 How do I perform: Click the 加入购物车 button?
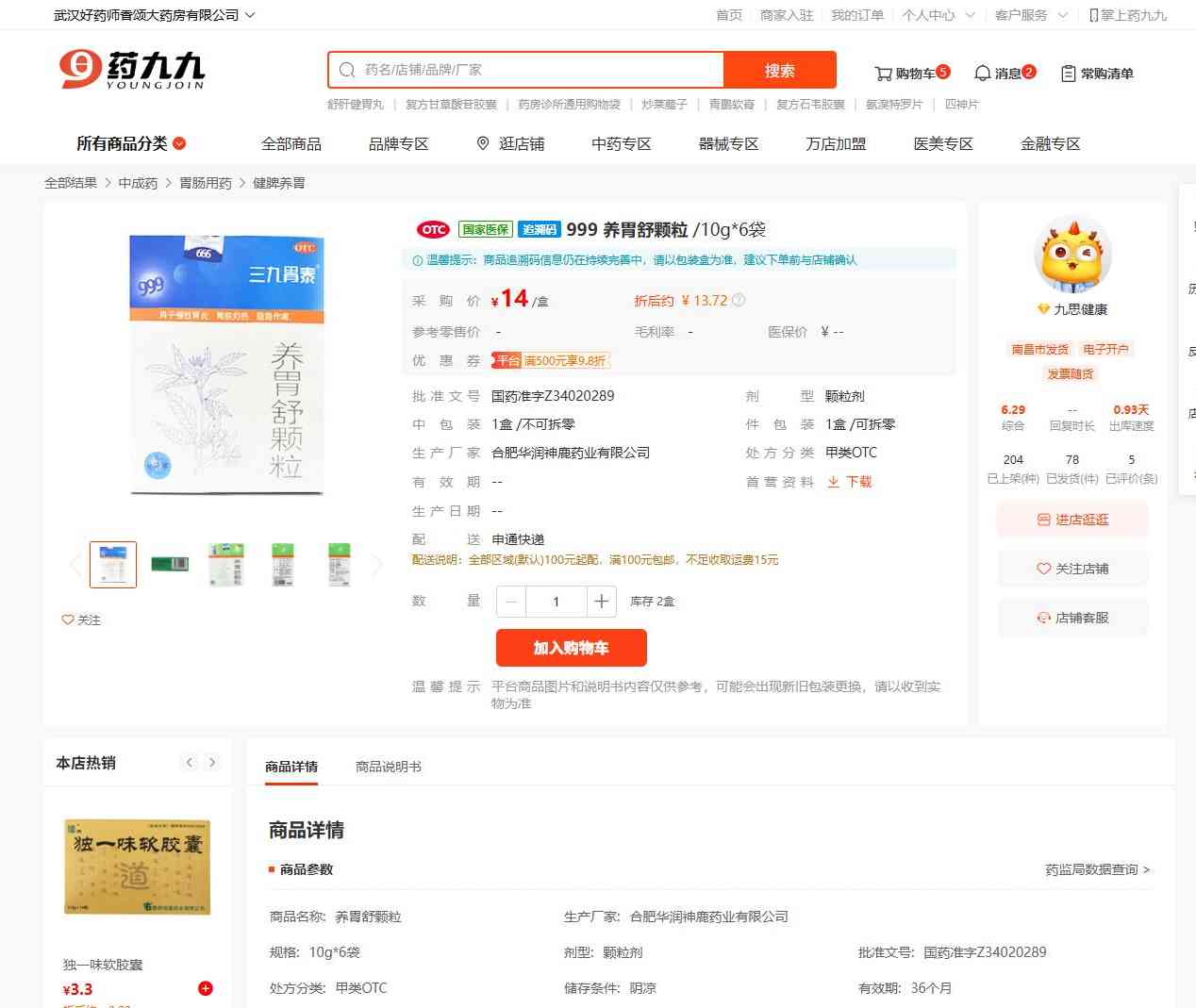pos(571,648)
